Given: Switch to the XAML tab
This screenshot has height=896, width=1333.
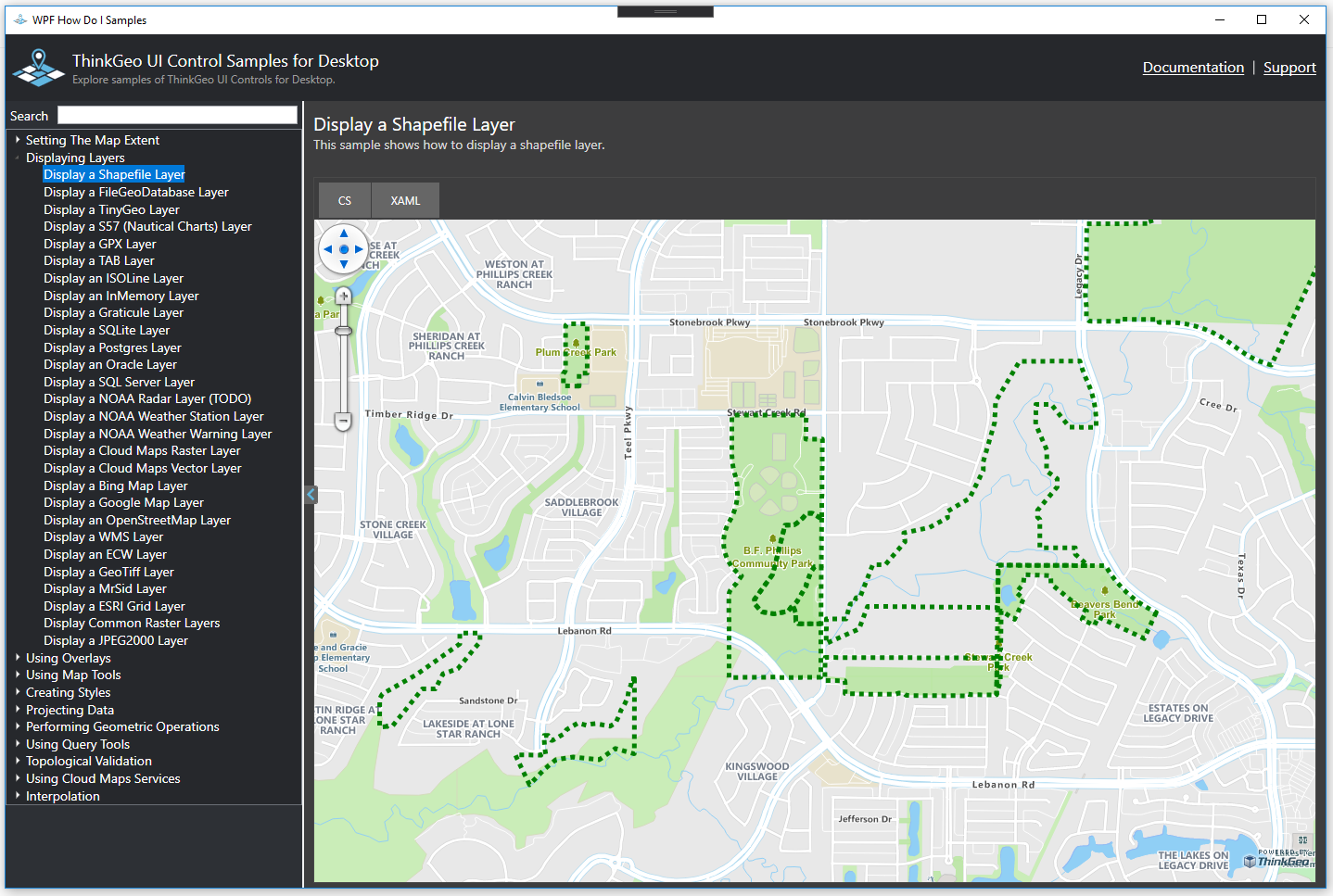Looking at the screenshot, I should (x=405, y=200).
